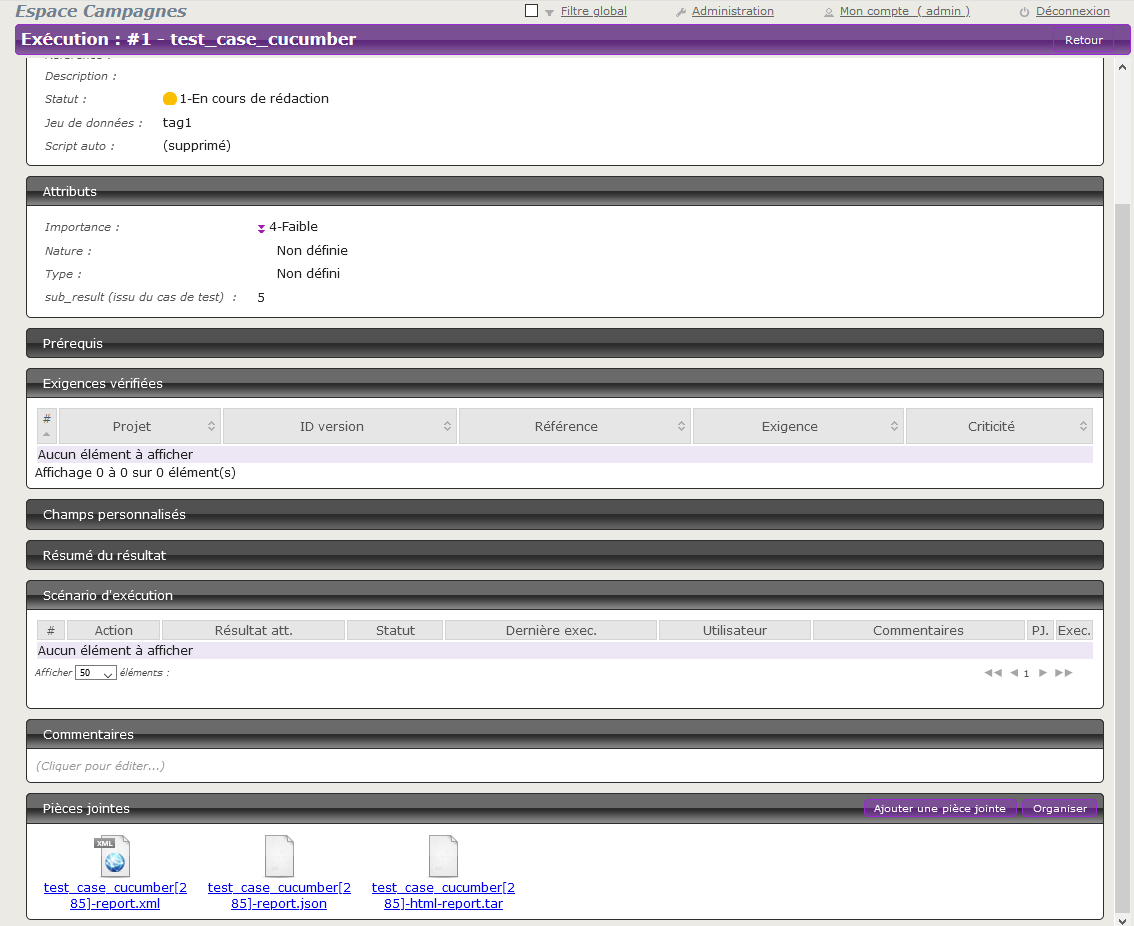This screenshot has width=1134, height=926.
Task: Go to next page of execution steps
Action: click(1043, 673)
